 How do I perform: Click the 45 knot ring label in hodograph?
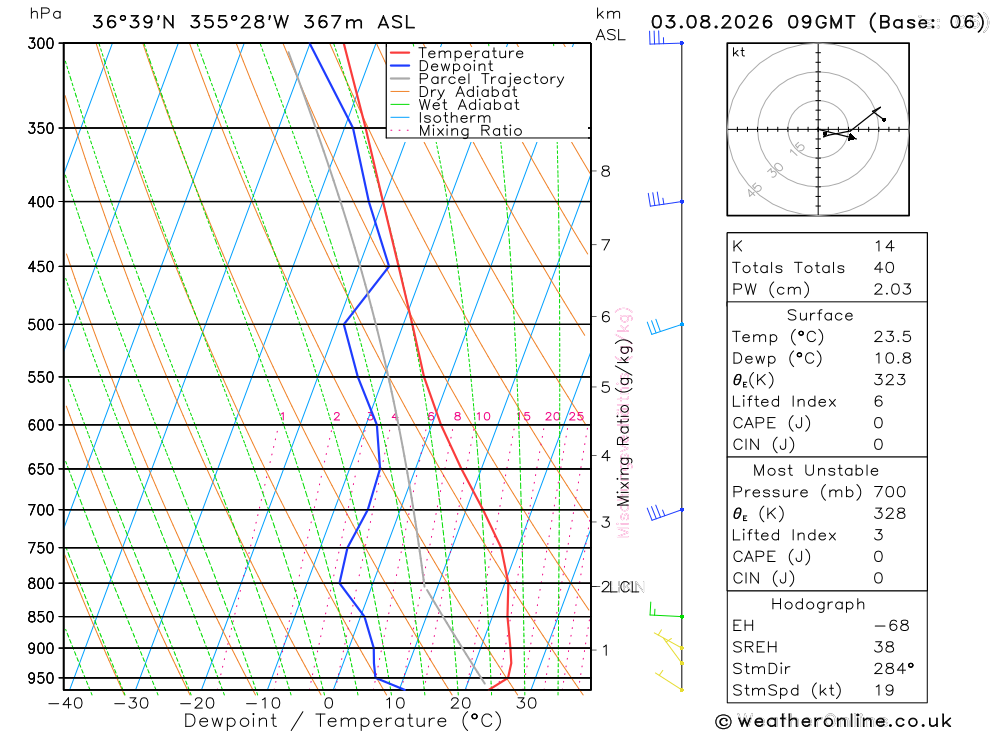(x=754, y=190)
